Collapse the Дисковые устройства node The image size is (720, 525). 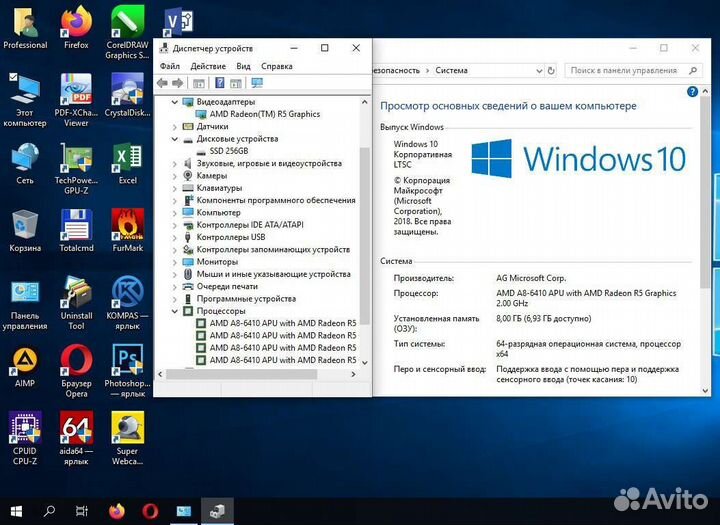point(174,139)
